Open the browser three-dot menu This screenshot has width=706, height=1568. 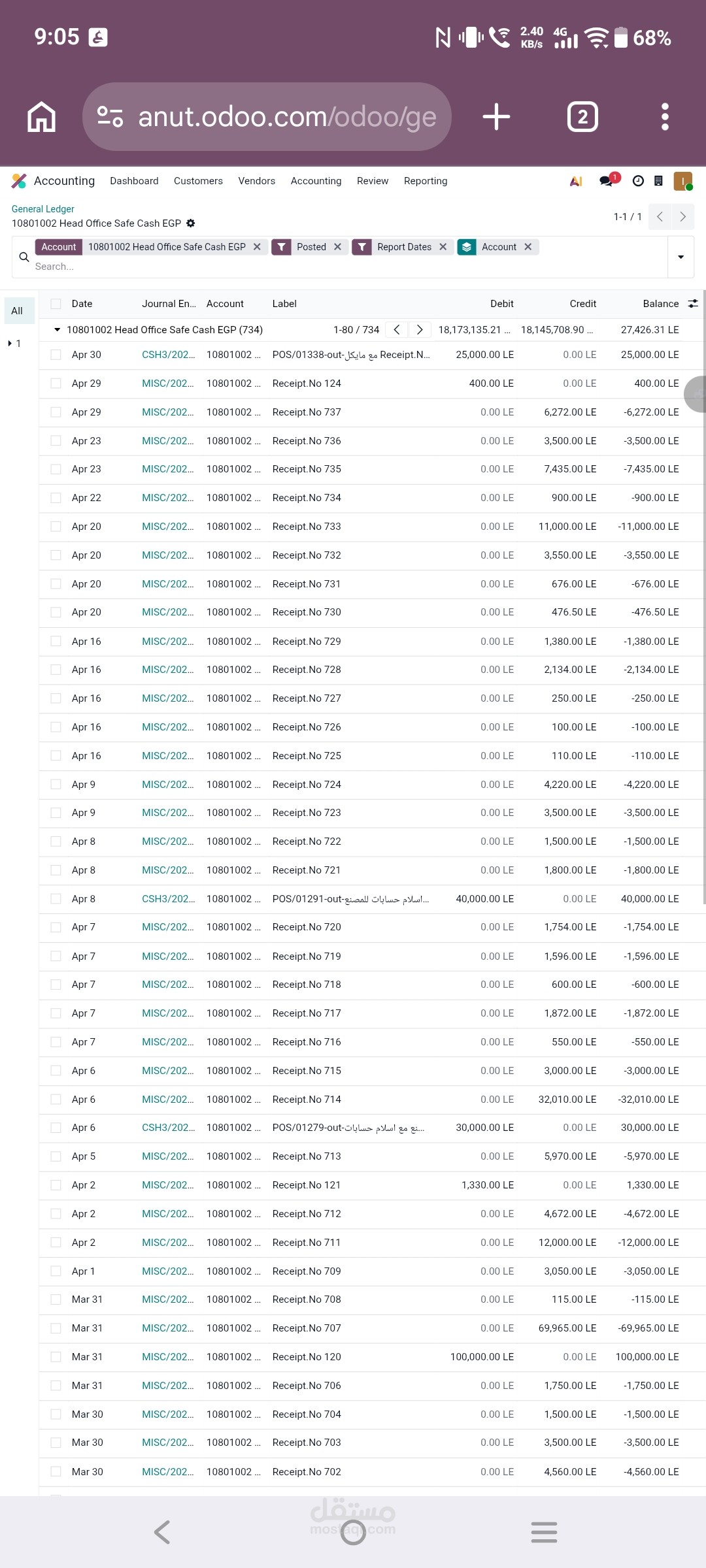[665, 117]
